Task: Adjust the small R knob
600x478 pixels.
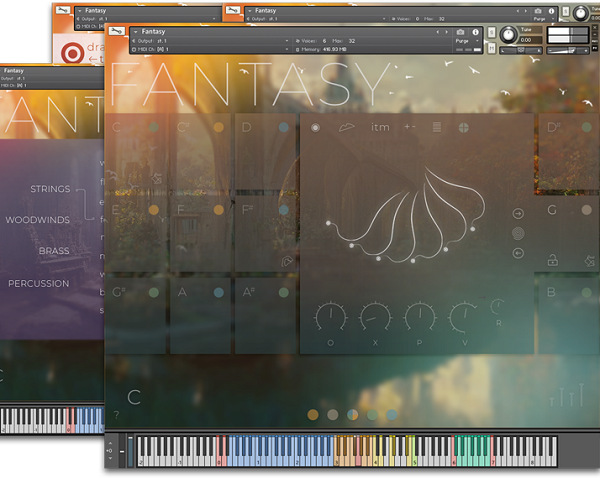Action: point(498,306)
